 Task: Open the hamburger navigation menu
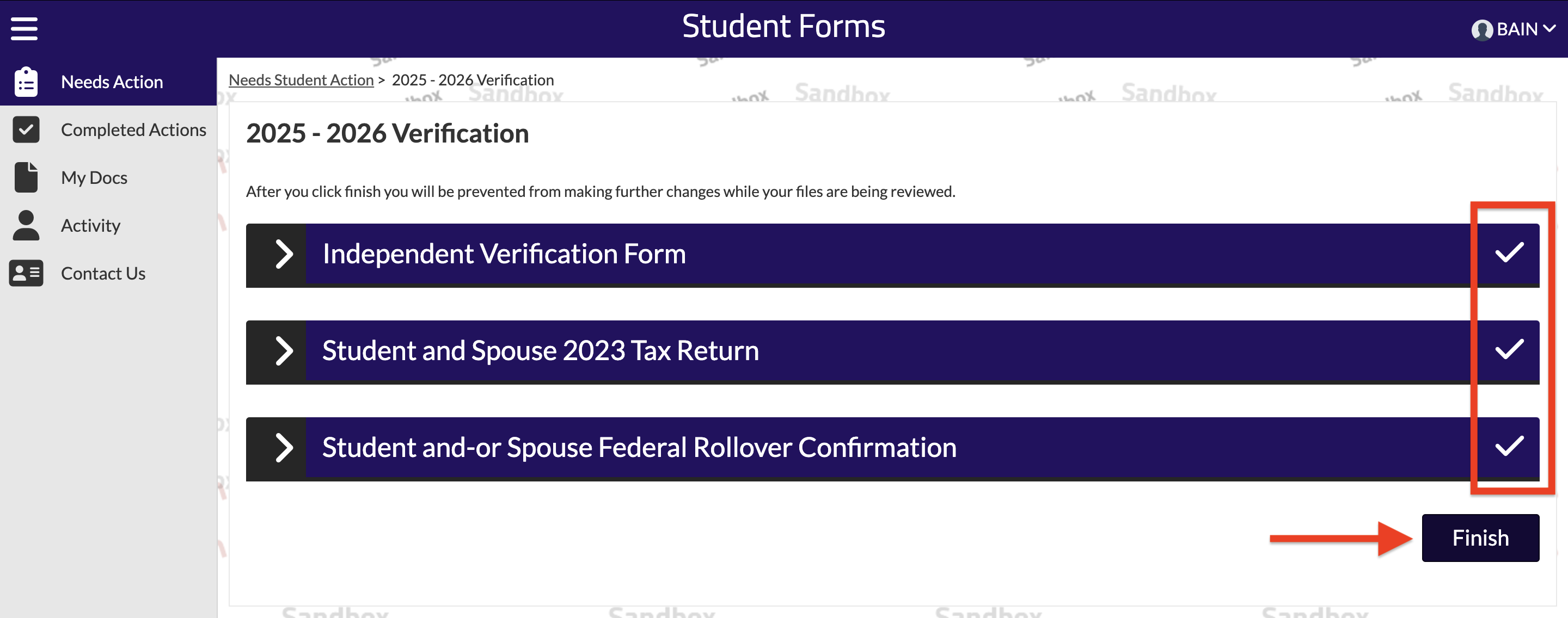(x=24, y=28)
